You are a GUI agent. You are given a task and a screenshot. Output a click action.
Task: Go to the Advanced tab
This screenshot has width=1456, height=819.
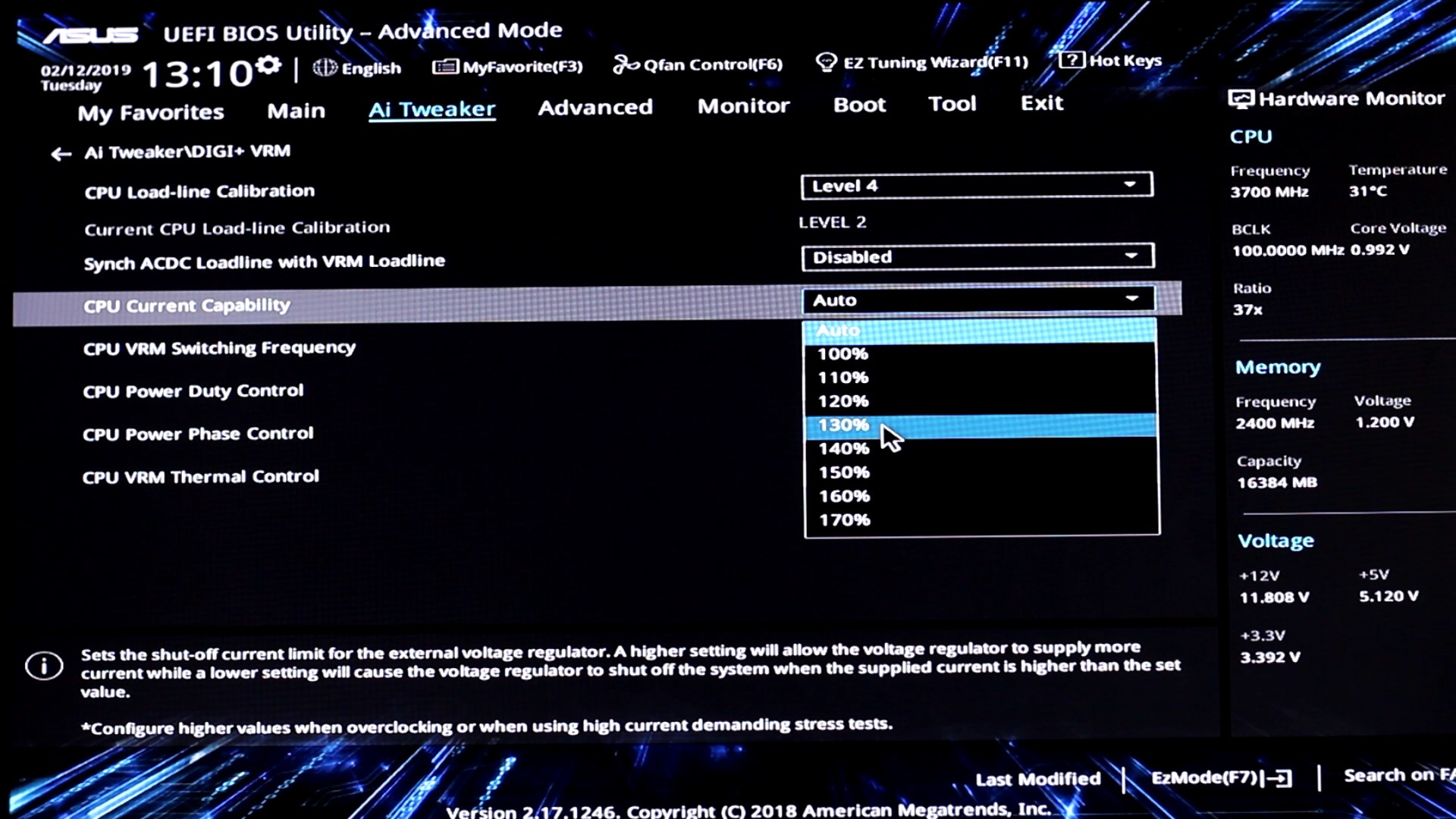click(x=595, y=107)
